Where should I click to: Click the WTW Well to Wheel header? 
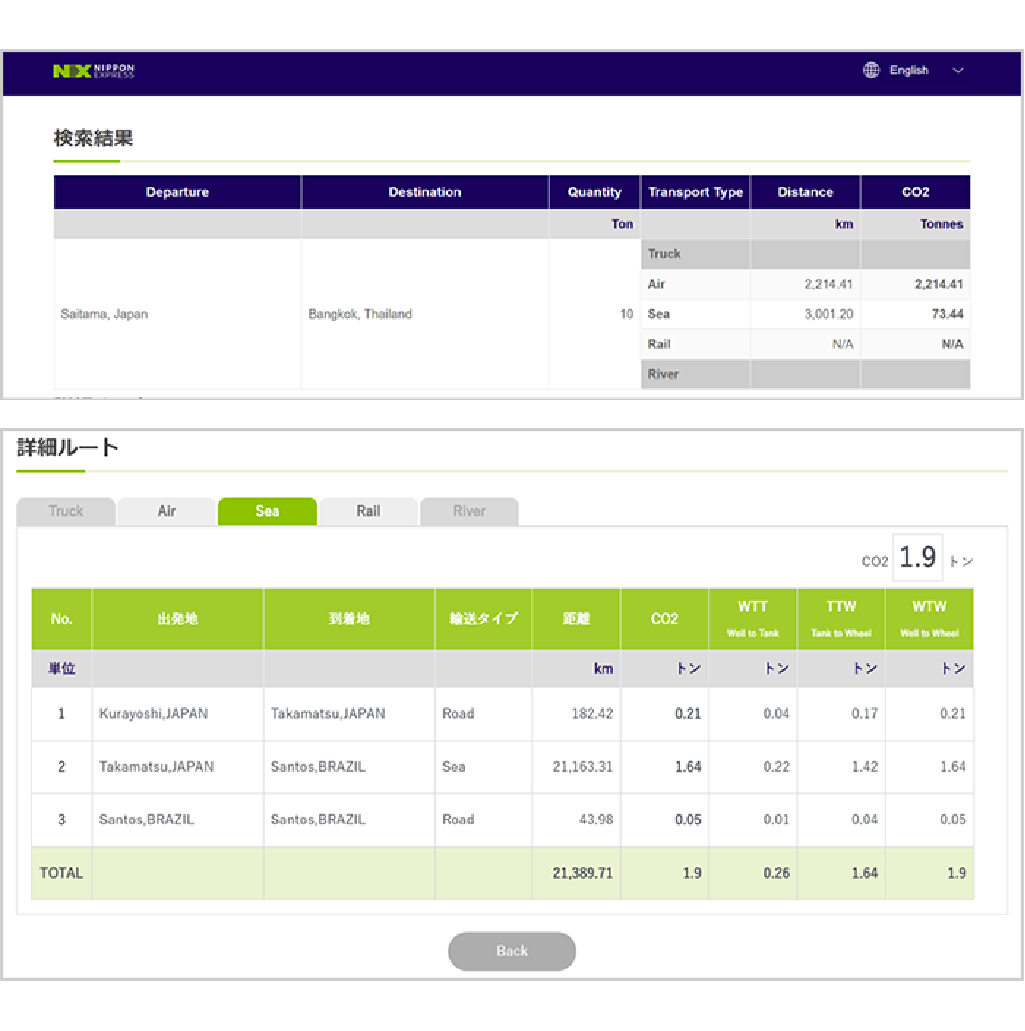(929, 619)
